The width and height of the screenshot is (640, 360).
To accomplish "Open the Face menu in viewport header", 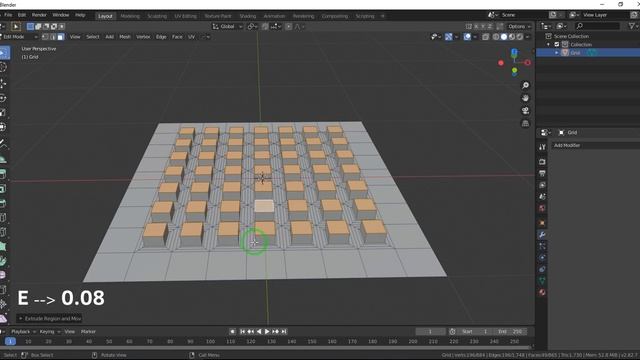I will coord(177,37).
